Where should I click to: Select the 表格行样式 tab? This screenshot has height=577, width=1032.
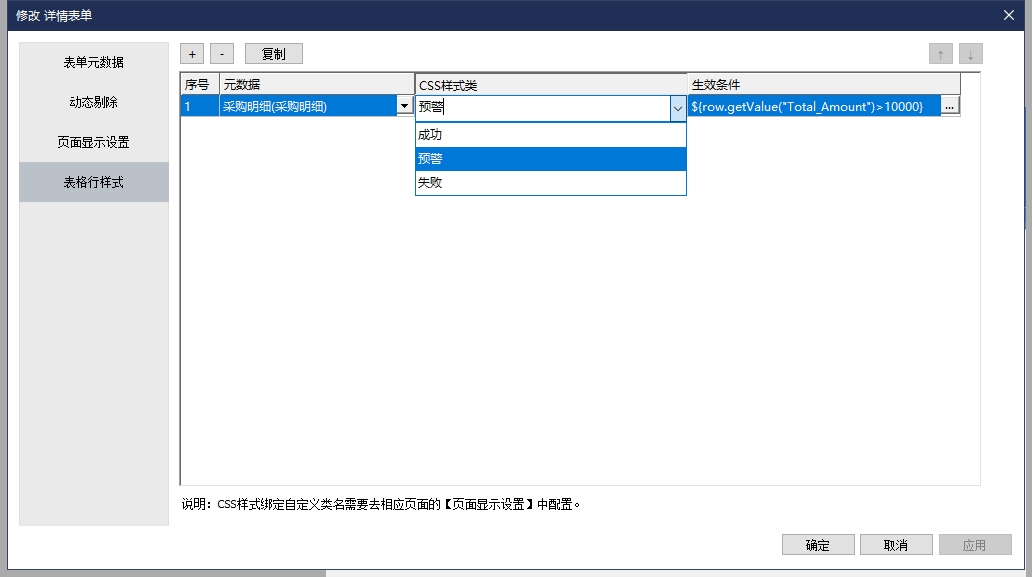click(x=94, y=182)
